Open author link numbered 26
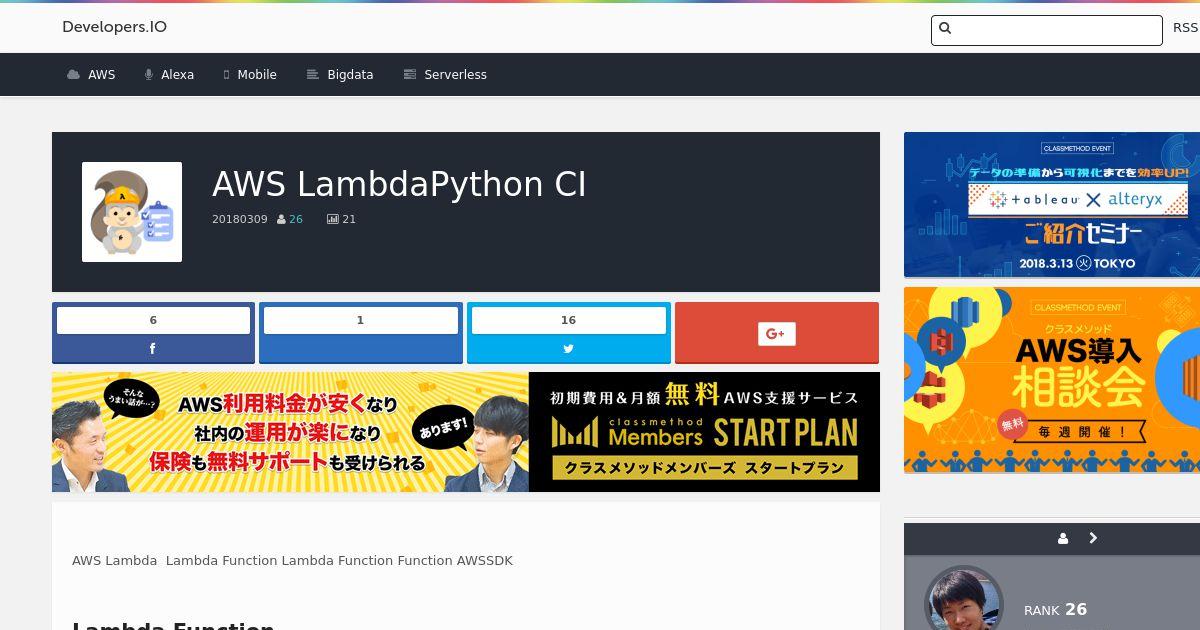1200x630 pixels. [x=296, y=219]
